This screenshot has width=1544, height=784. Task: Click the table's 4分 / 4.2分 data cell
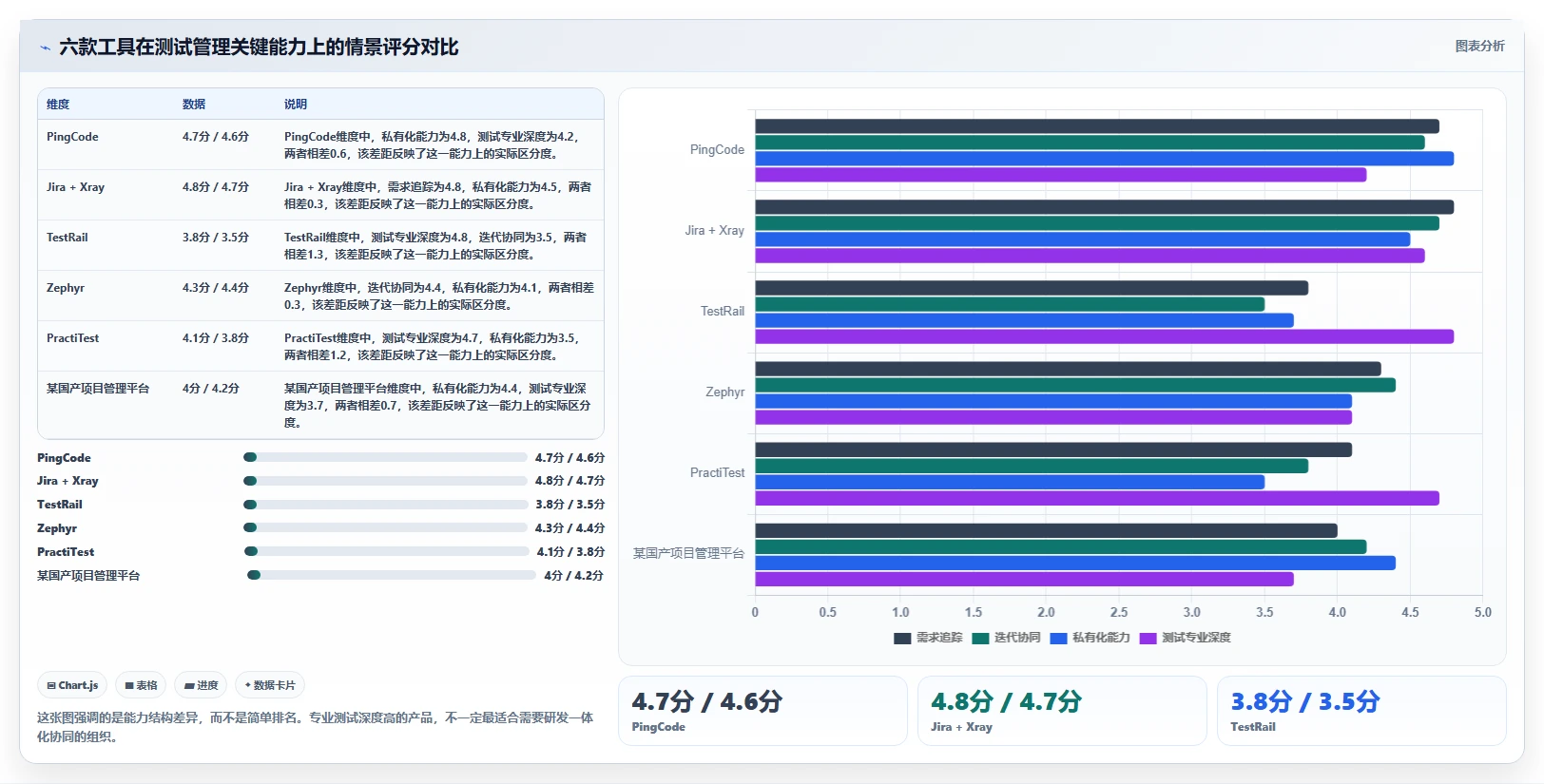[211, 389]
